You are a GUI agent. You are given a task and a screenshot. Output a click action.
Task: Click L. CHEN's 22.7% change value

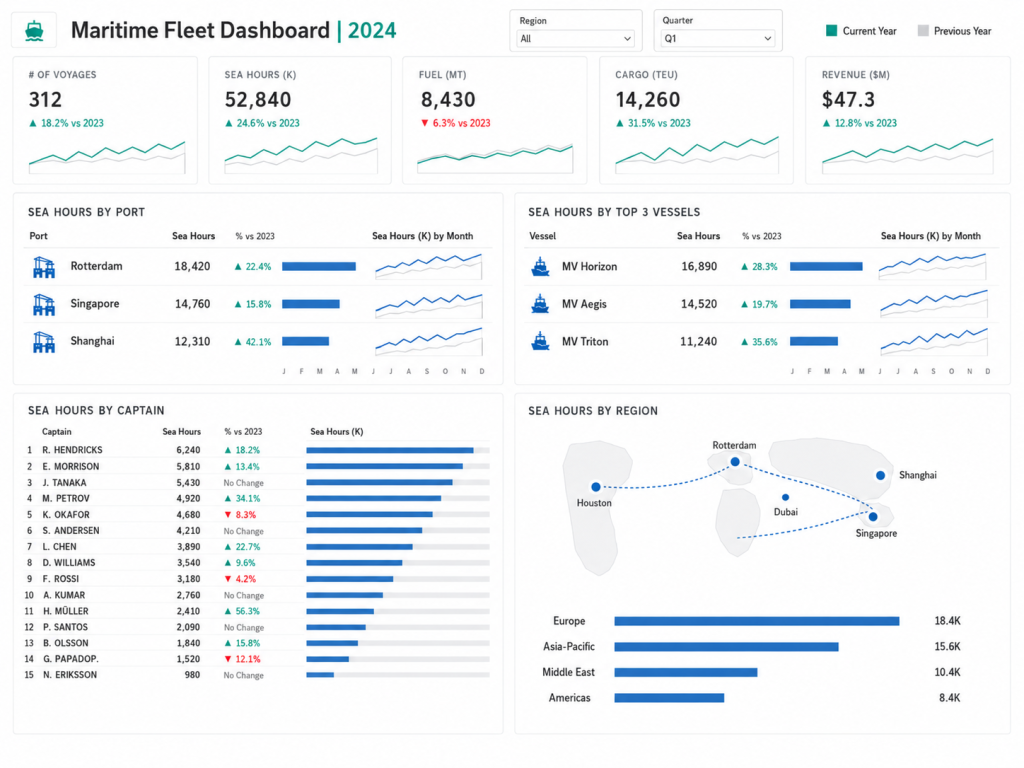[248, 547]
